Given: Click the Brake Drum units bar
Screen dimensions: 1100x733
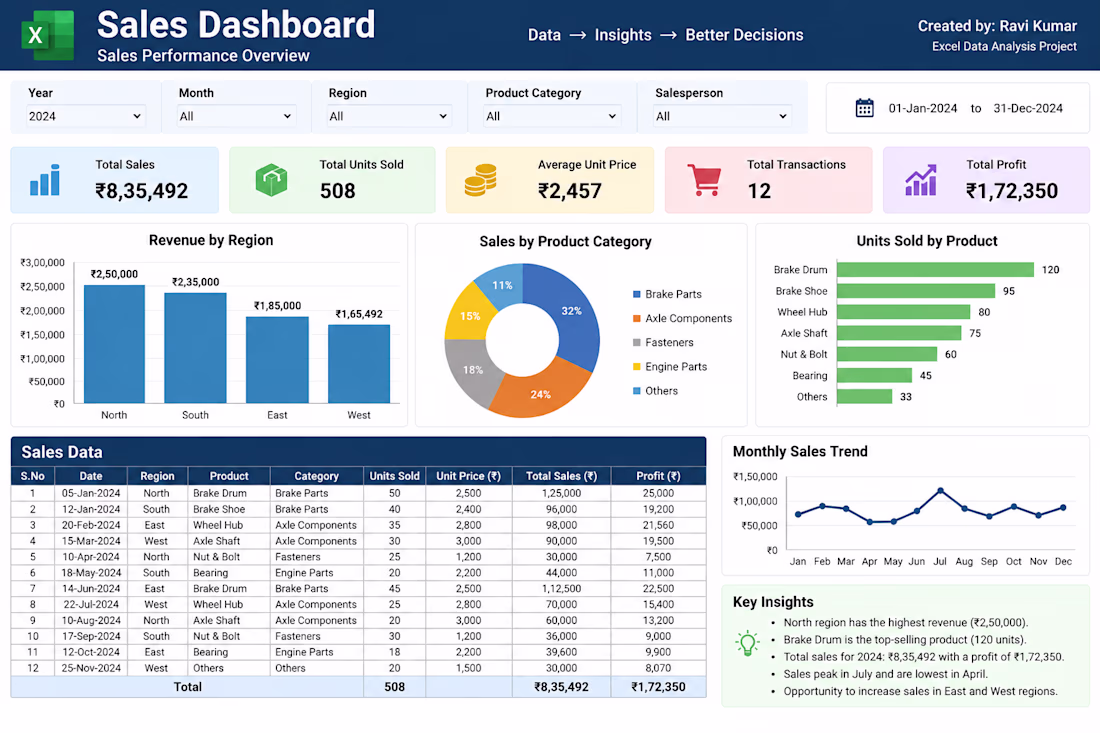Looking at the screenshot, I should (935, 269).
